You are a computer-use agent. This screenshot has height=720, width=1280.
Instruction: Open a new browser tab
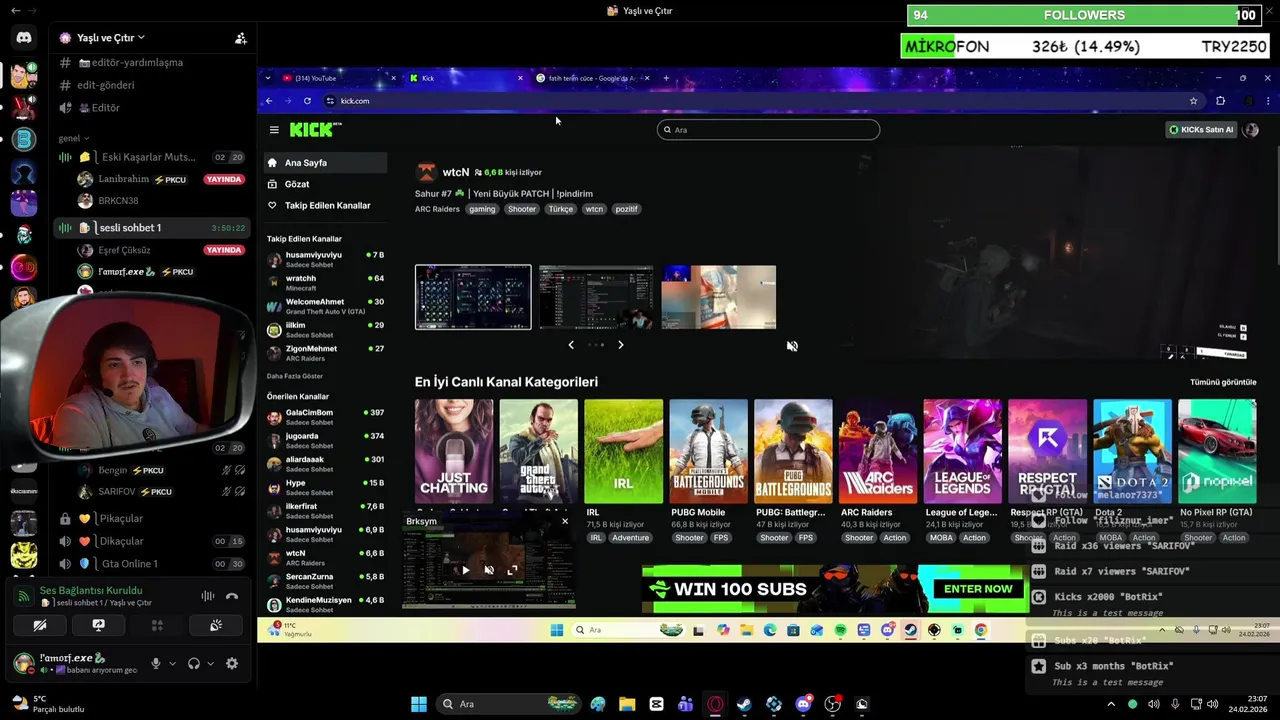(666, 78)
